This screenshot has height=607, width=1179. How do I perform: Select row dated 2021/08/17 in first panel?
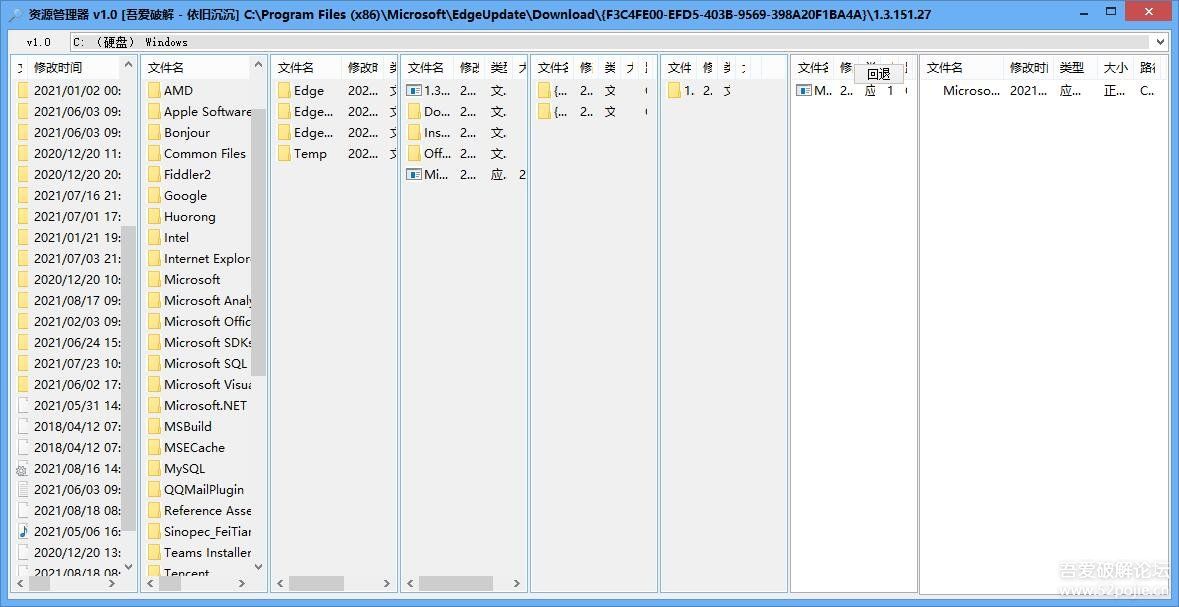[68, 300]
